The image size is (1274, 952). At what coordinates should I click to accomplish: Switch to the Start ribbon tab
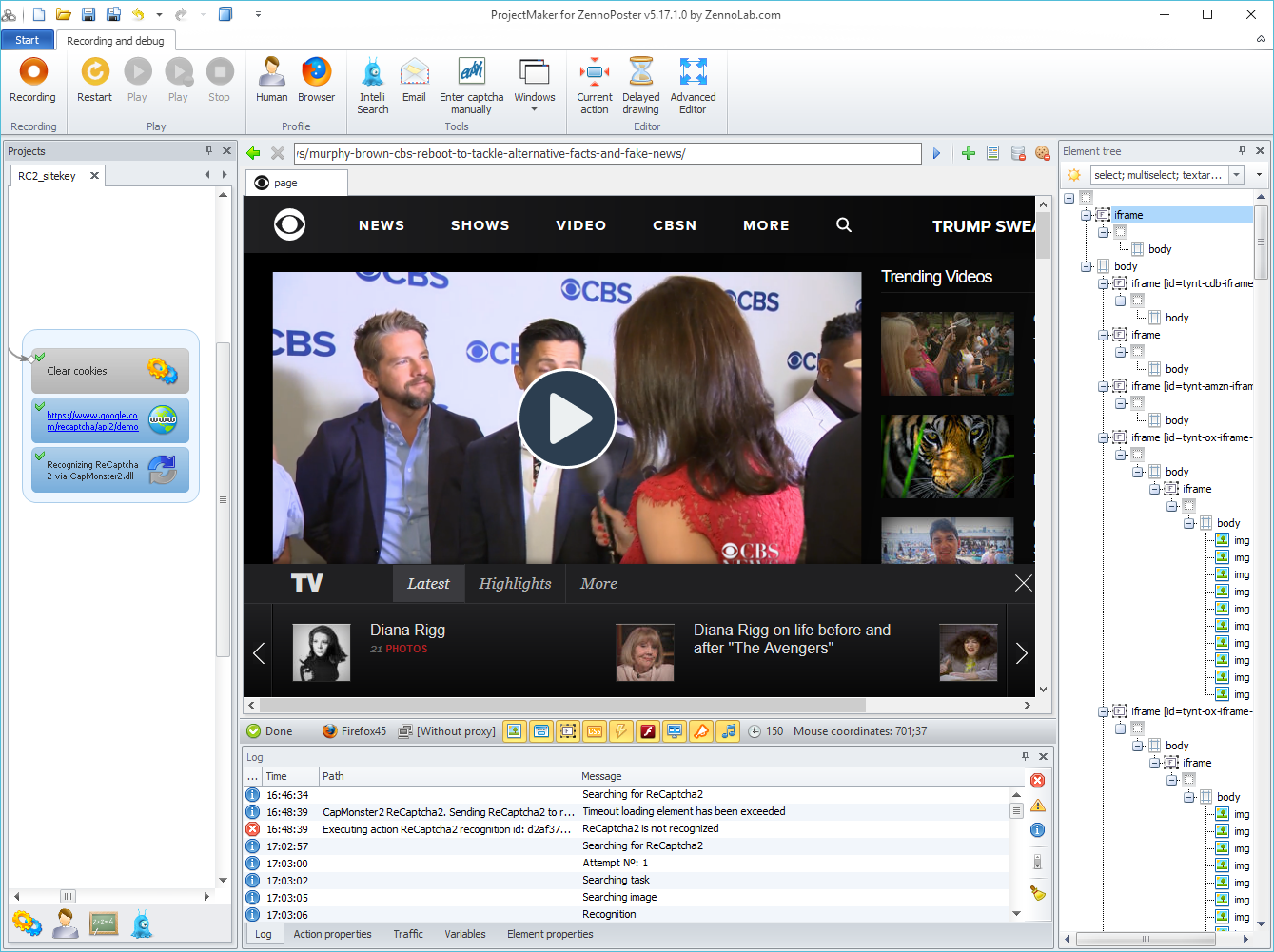pos(28,40)
